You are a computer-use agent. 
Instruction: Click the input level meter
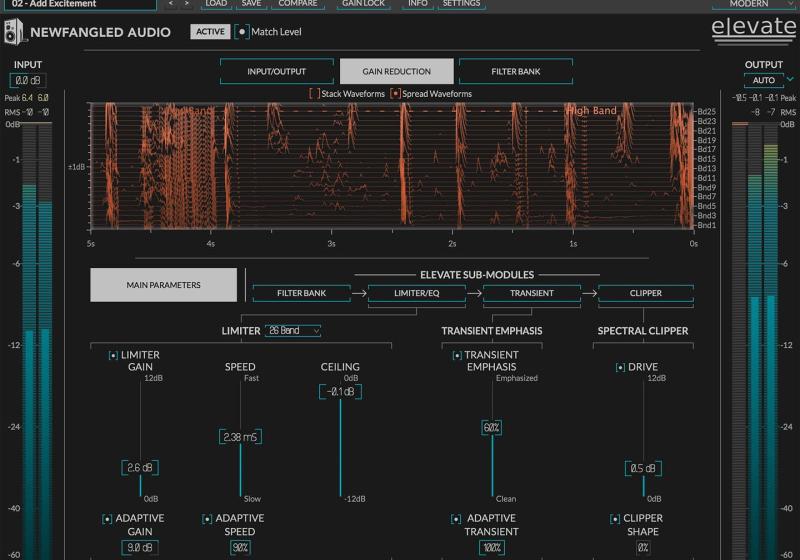click(37, 341)
